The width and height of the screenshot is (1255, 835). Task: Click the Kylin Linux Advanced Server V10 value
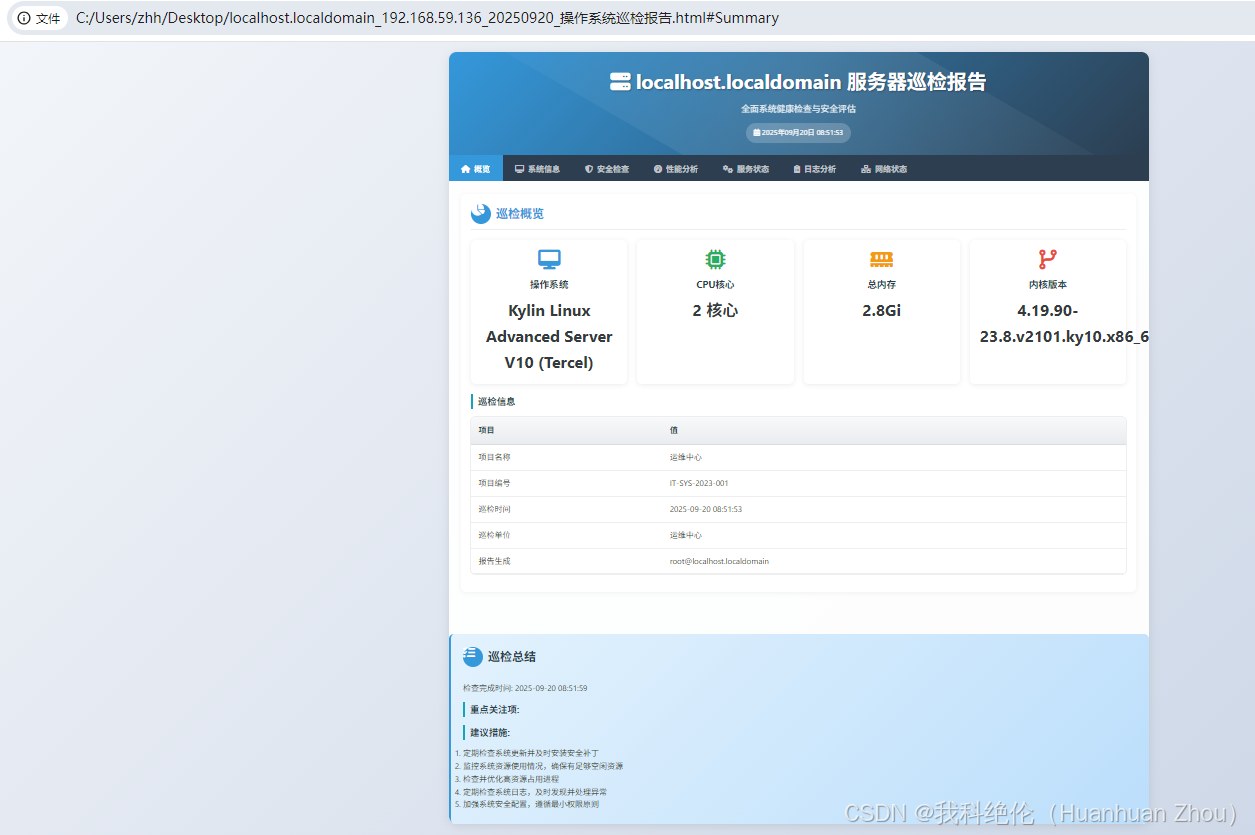coord(549,337)
